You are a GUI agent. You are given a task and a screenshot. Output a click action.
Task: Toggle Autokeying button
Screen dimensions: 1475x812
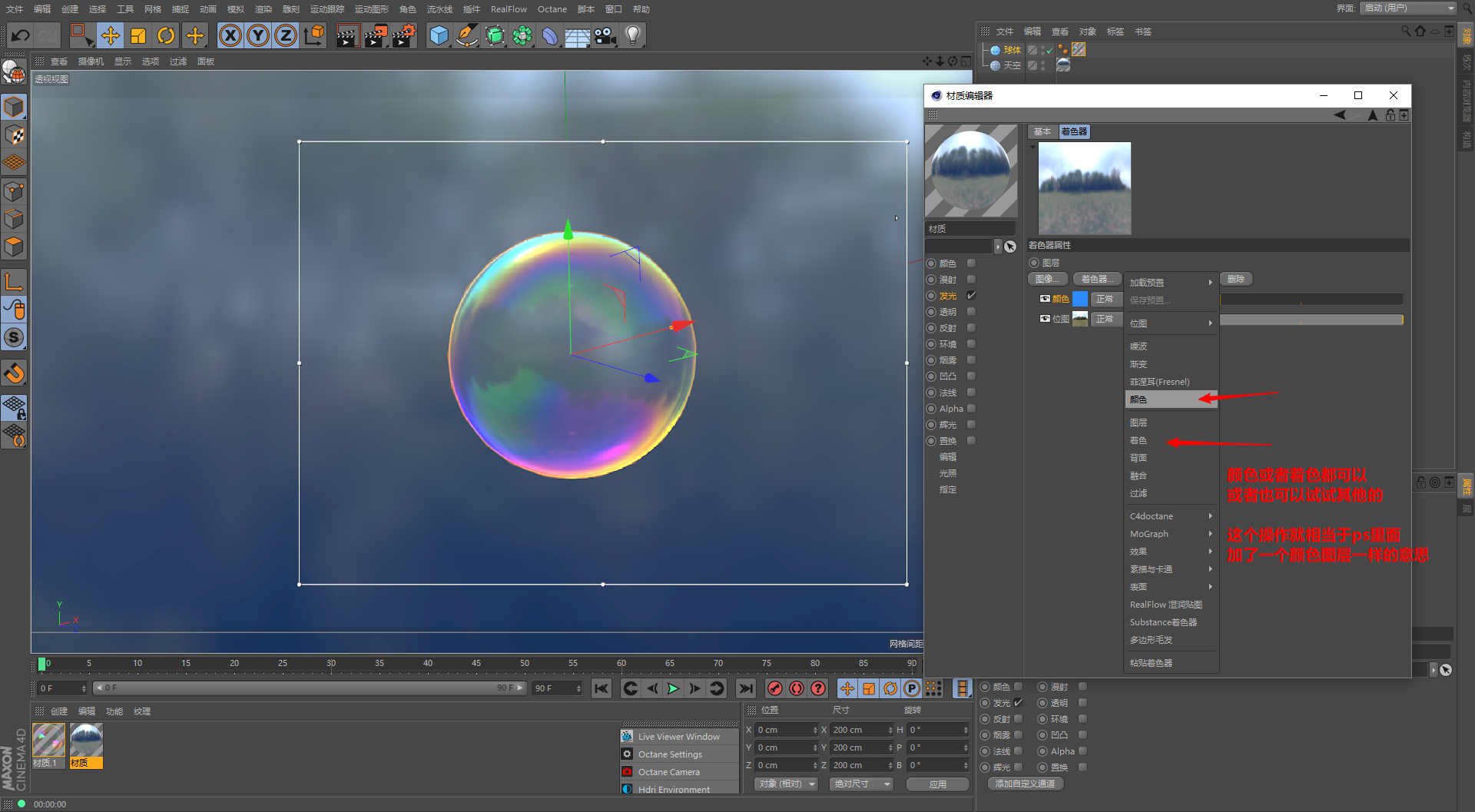pyautogui.click(x=797, y=688)
